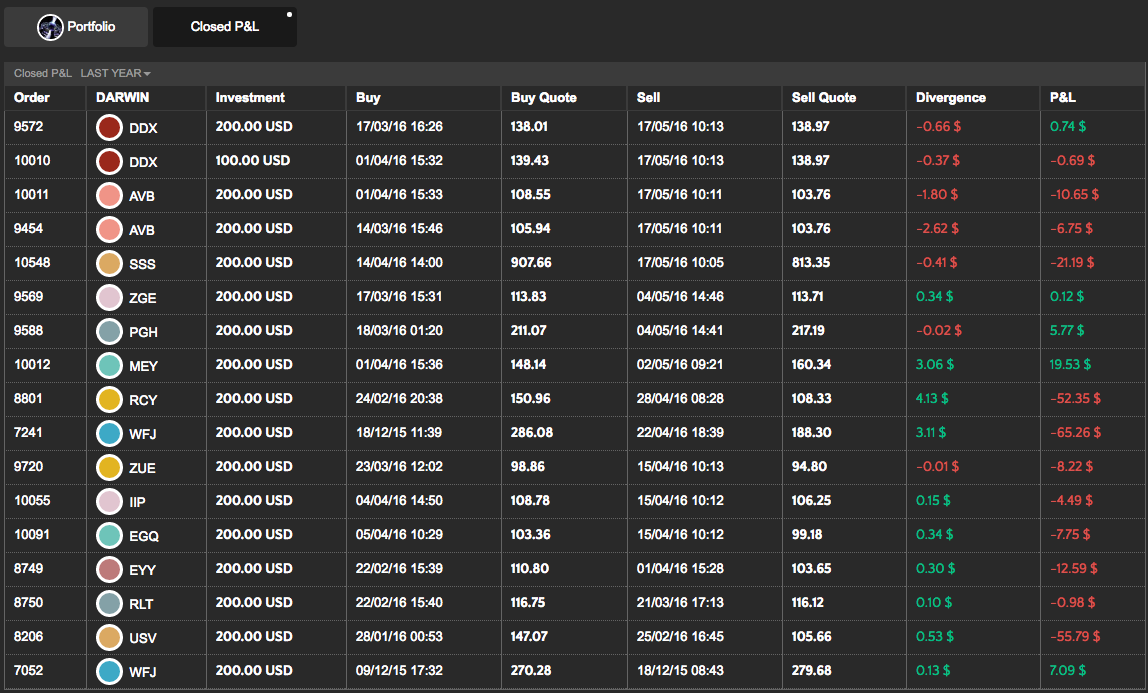
Task: Open the IIP darwin name link
Action: tap(138, 502)
